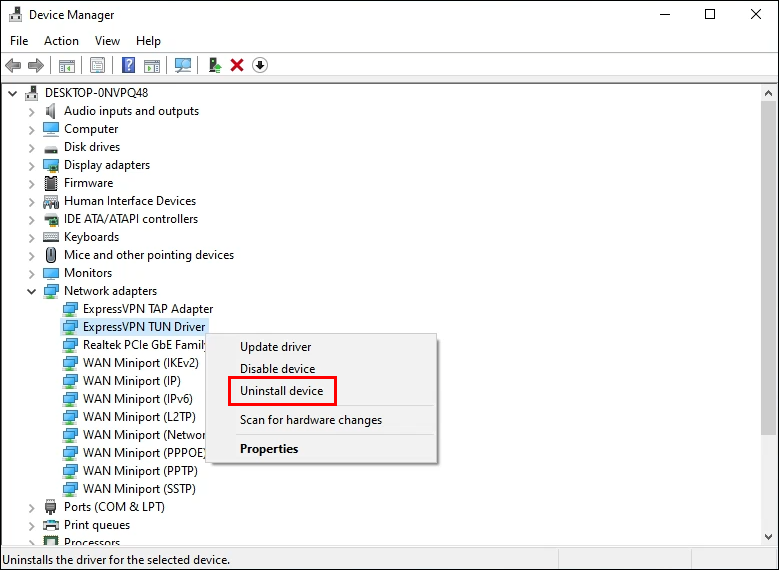Click Scan for hardware changes monitor icon
This screenshot has height=570, width=779.
tap(183, 65)
